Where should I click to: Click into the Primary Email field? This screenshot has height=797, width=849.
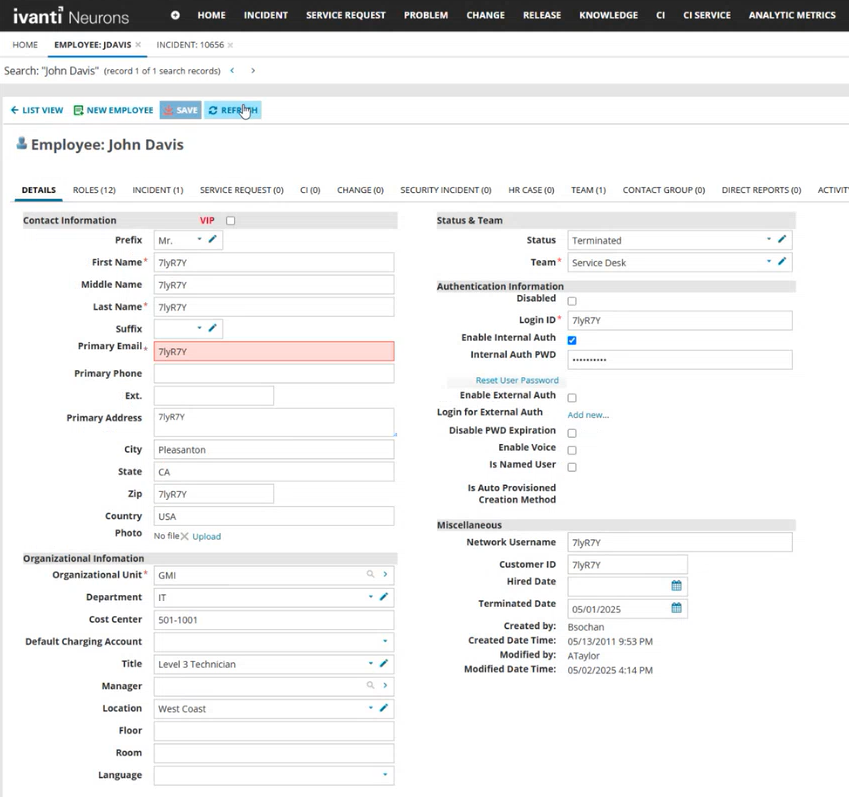273,352
